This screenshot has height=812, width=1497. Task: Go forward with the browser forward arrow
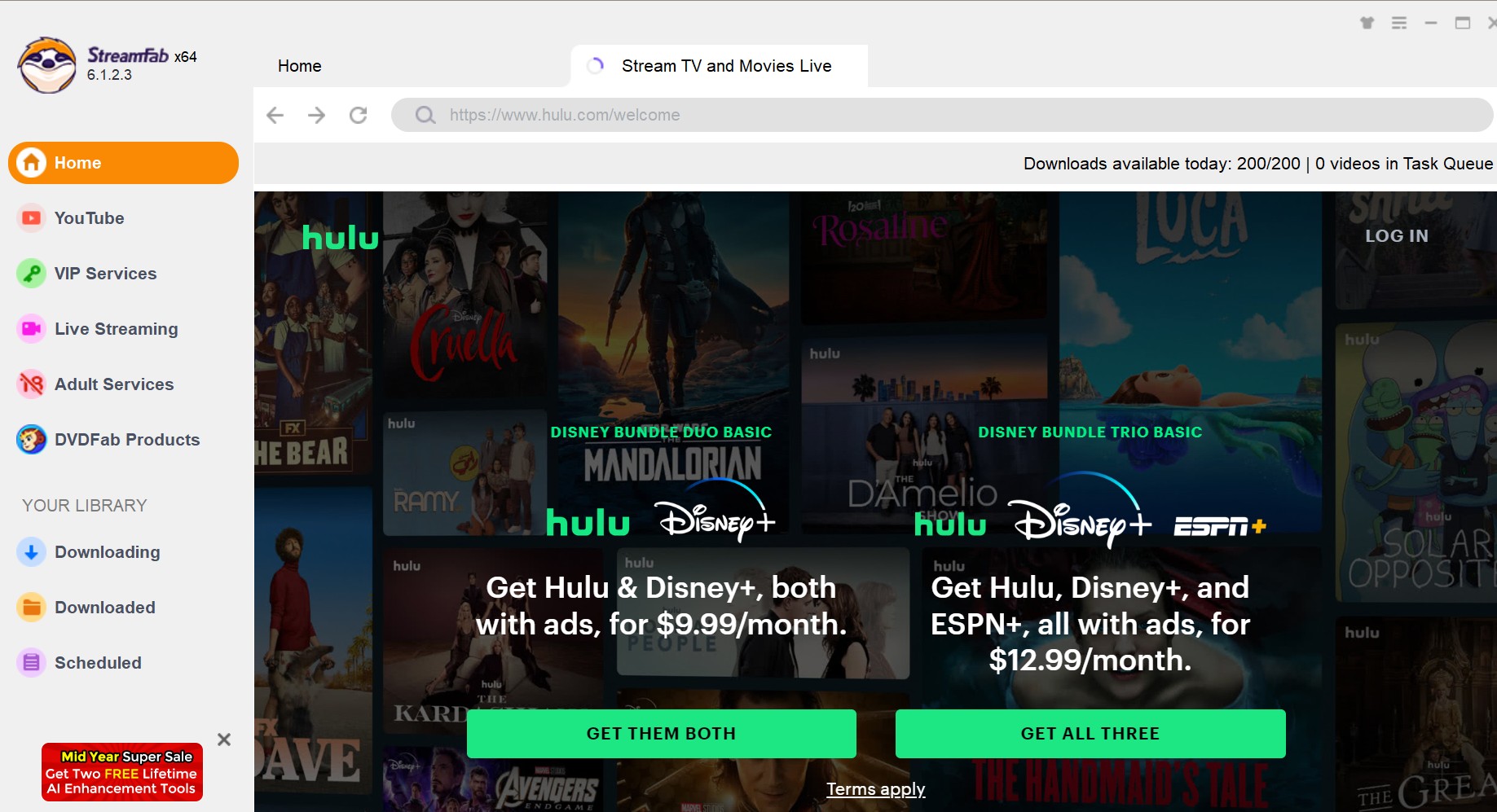316,115
